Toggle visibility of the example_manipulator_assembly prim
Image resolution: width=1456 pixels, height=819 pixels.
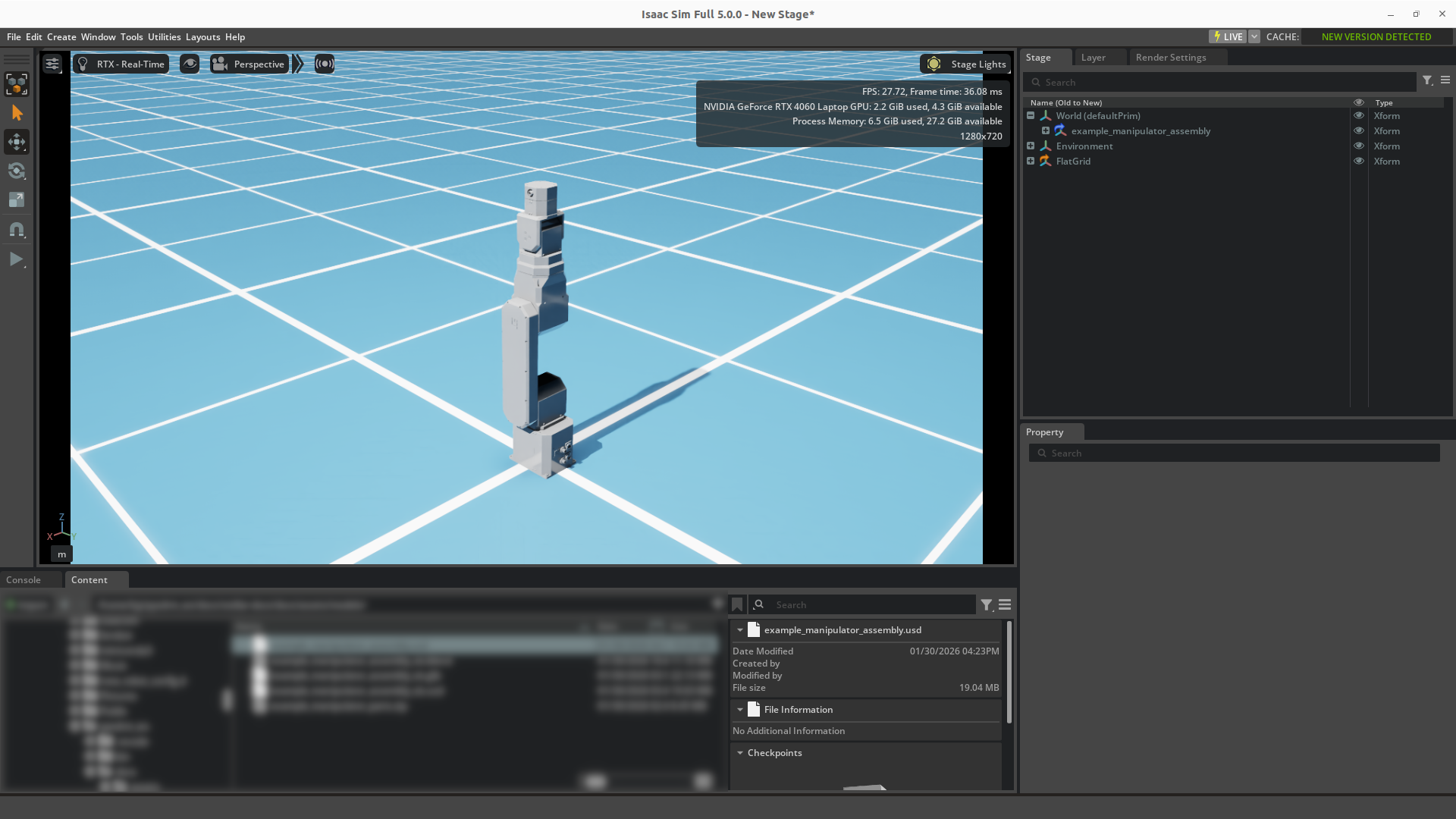pyautogui.click(x=1359, y=130)
